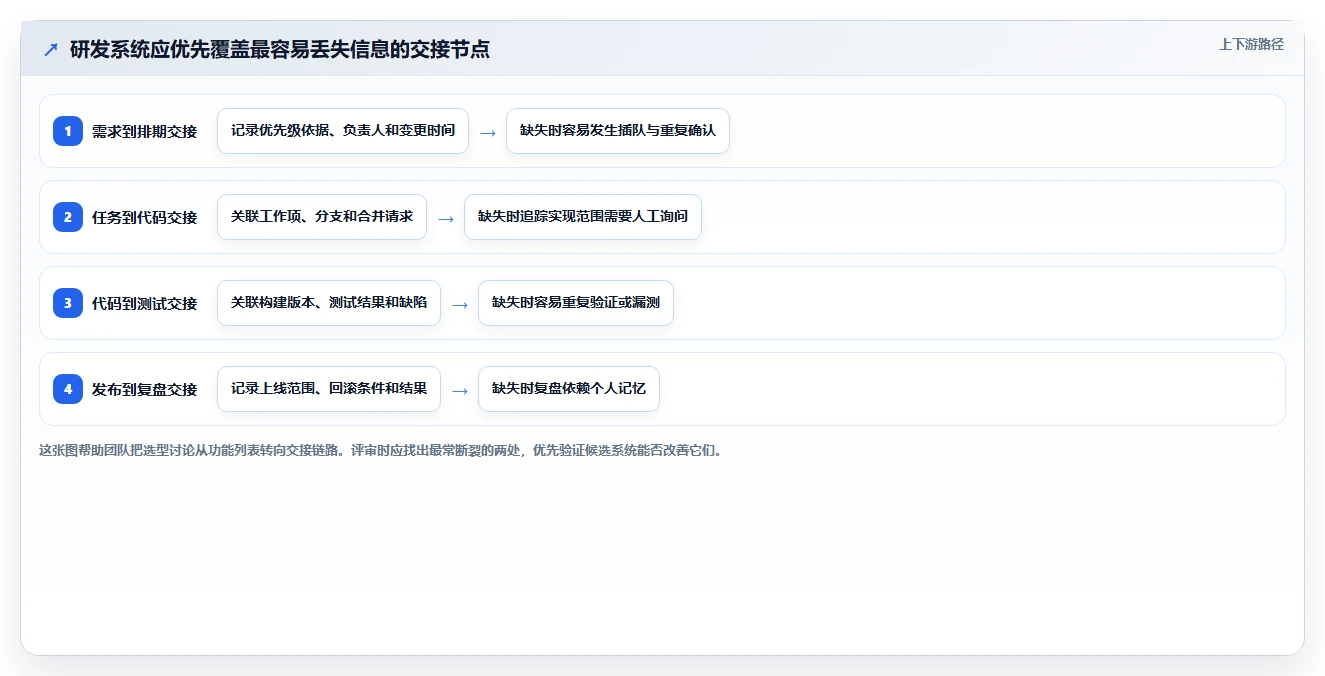Click the arrow in the 发布到复盘交接 row

(x=460, y=390)
